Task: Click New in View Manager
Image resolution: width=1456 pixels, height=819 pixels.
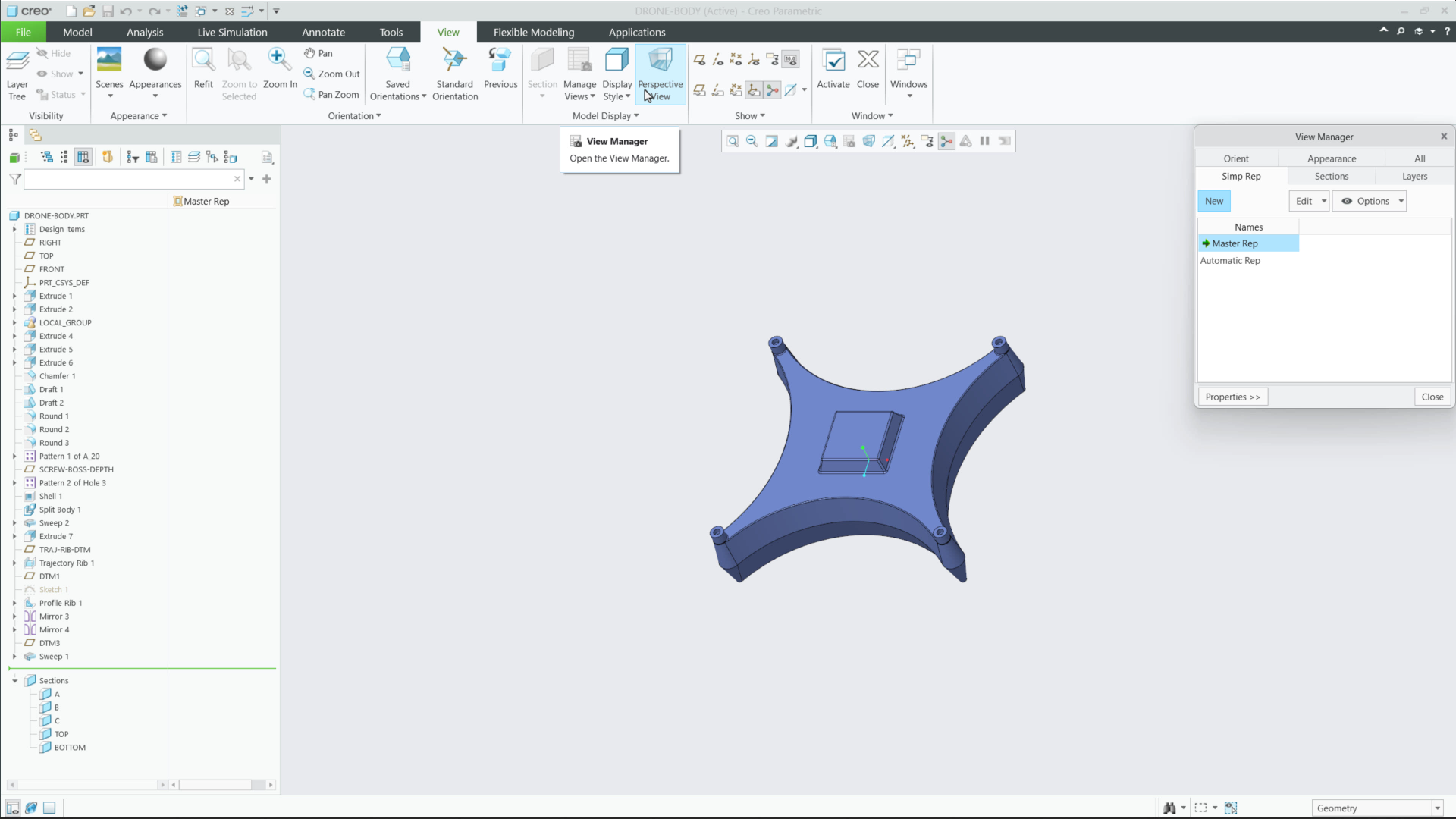Action: click(1214, 201)
